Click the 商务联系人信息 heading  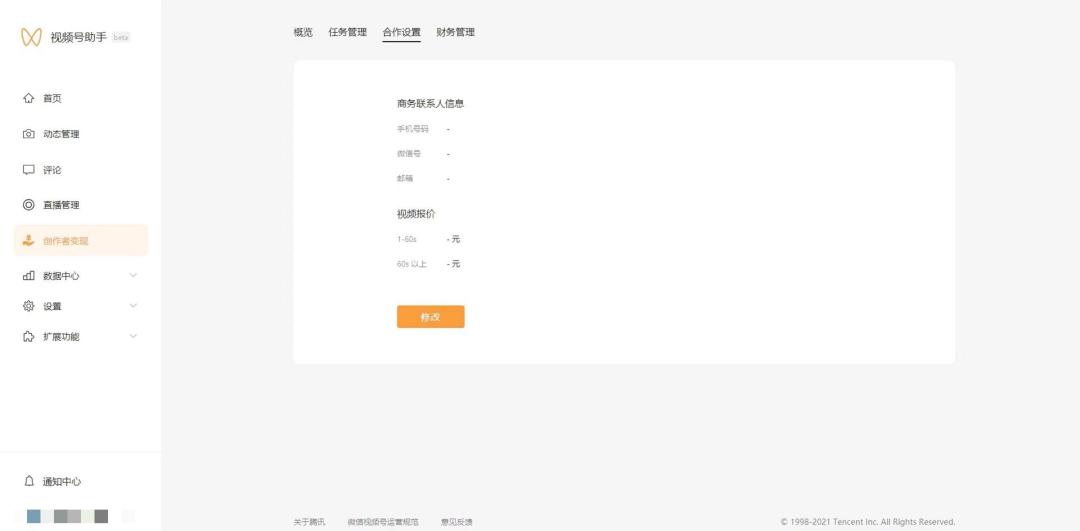(430, 104)
